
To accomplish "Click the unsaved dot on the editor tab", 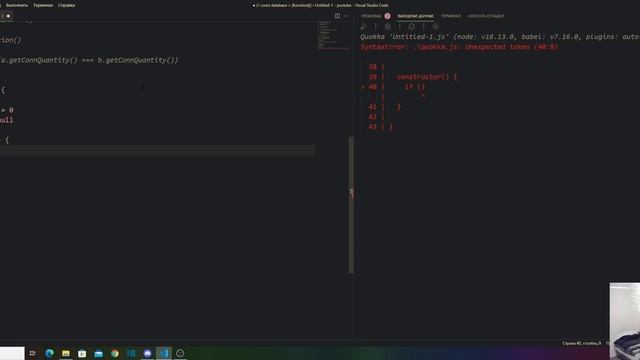I will point(8,16).
